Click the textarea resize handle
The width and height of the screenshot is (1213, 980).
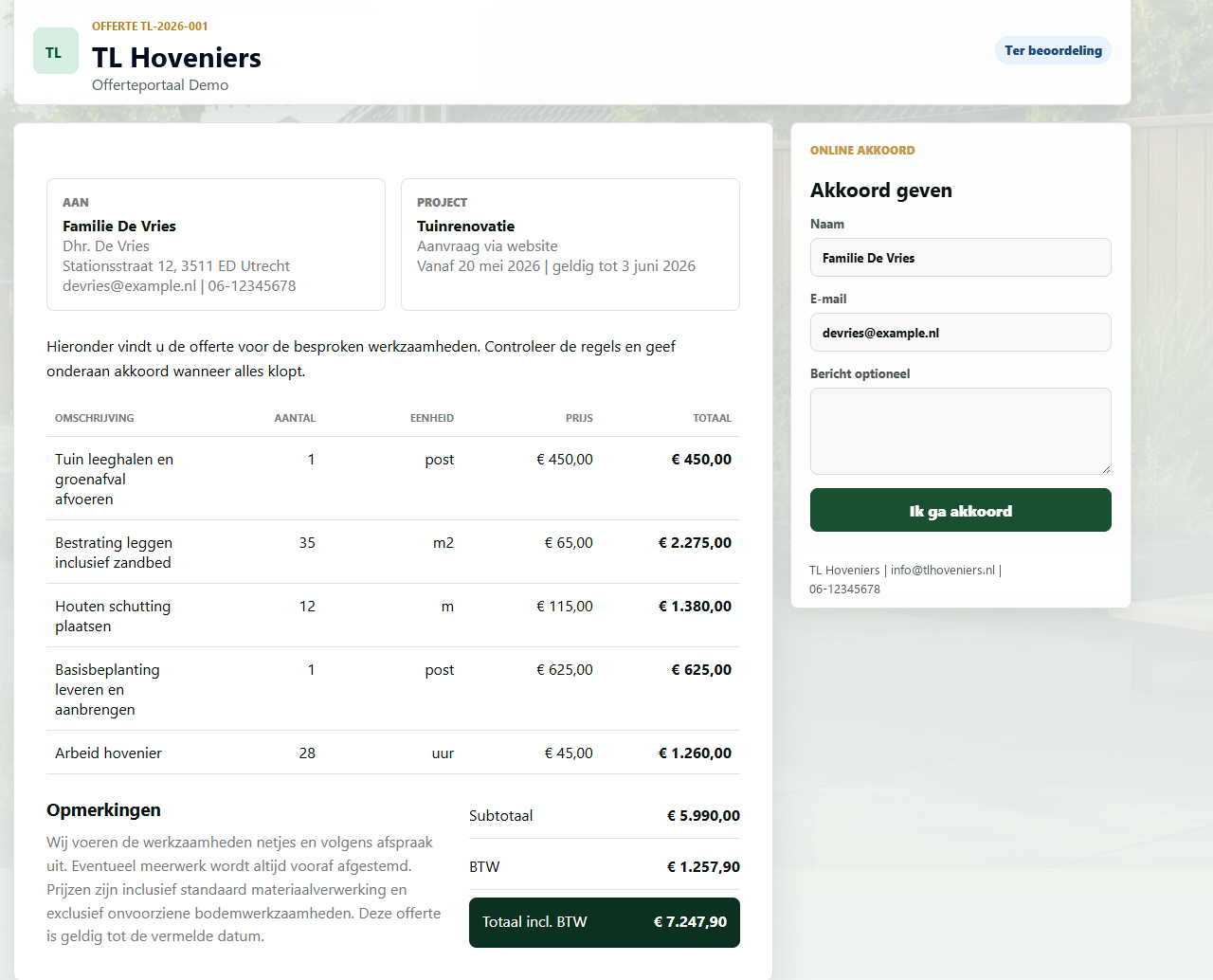(x=1105, y=468)
